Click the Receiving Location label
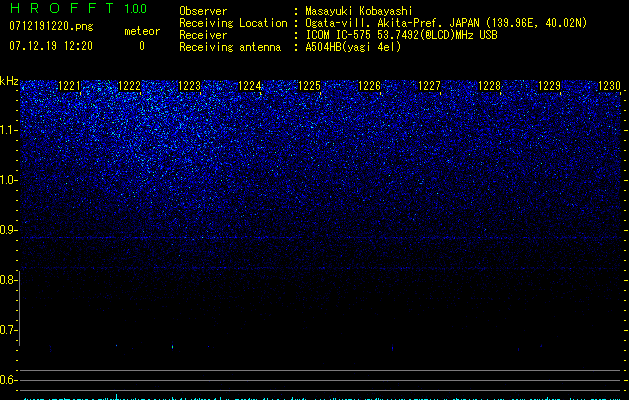This screenshot has height=400, width=629. pos(233,23)
